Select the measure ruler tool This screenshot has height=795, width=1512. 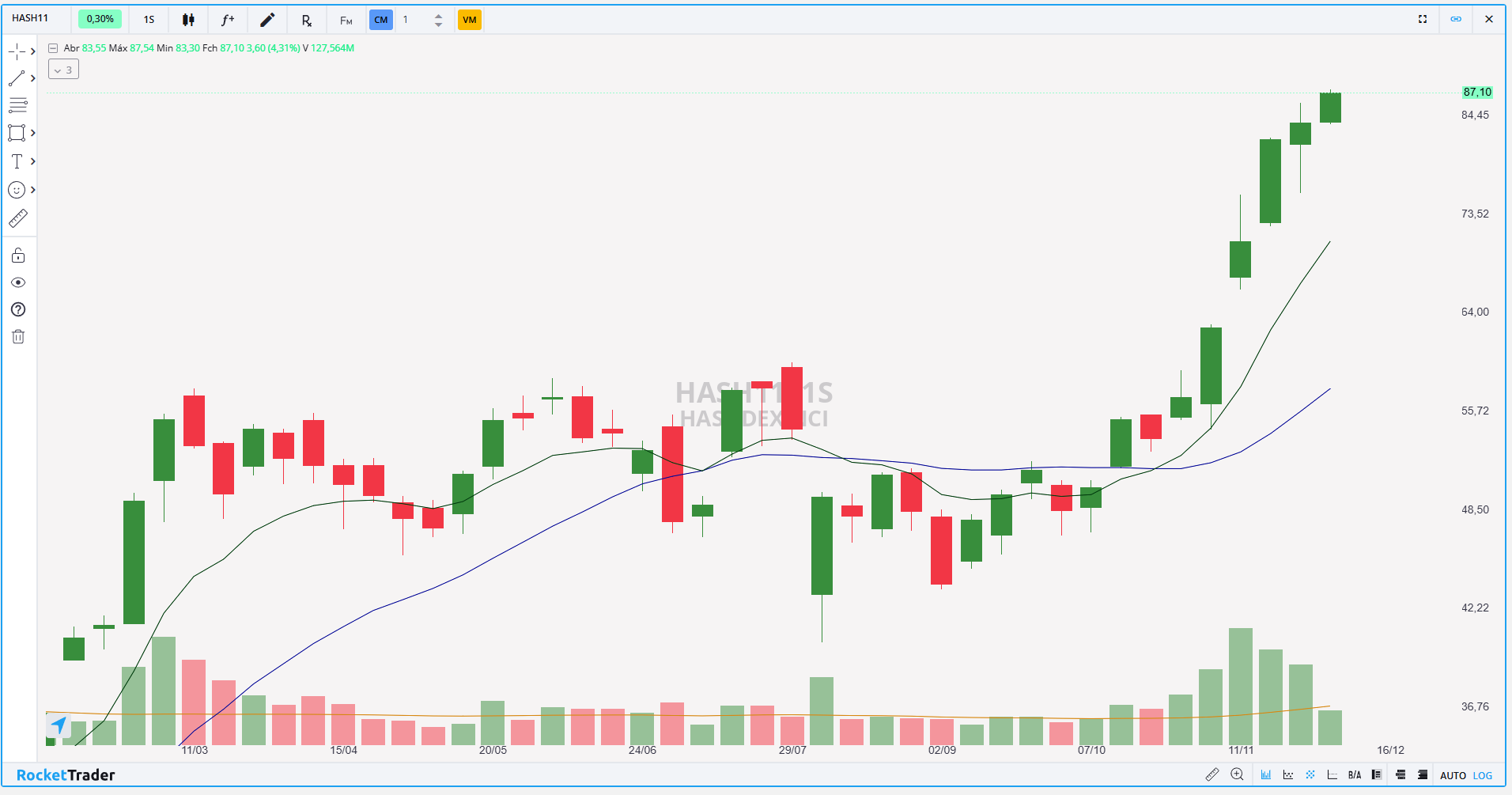pyautogui.click(x=17, y=218)
